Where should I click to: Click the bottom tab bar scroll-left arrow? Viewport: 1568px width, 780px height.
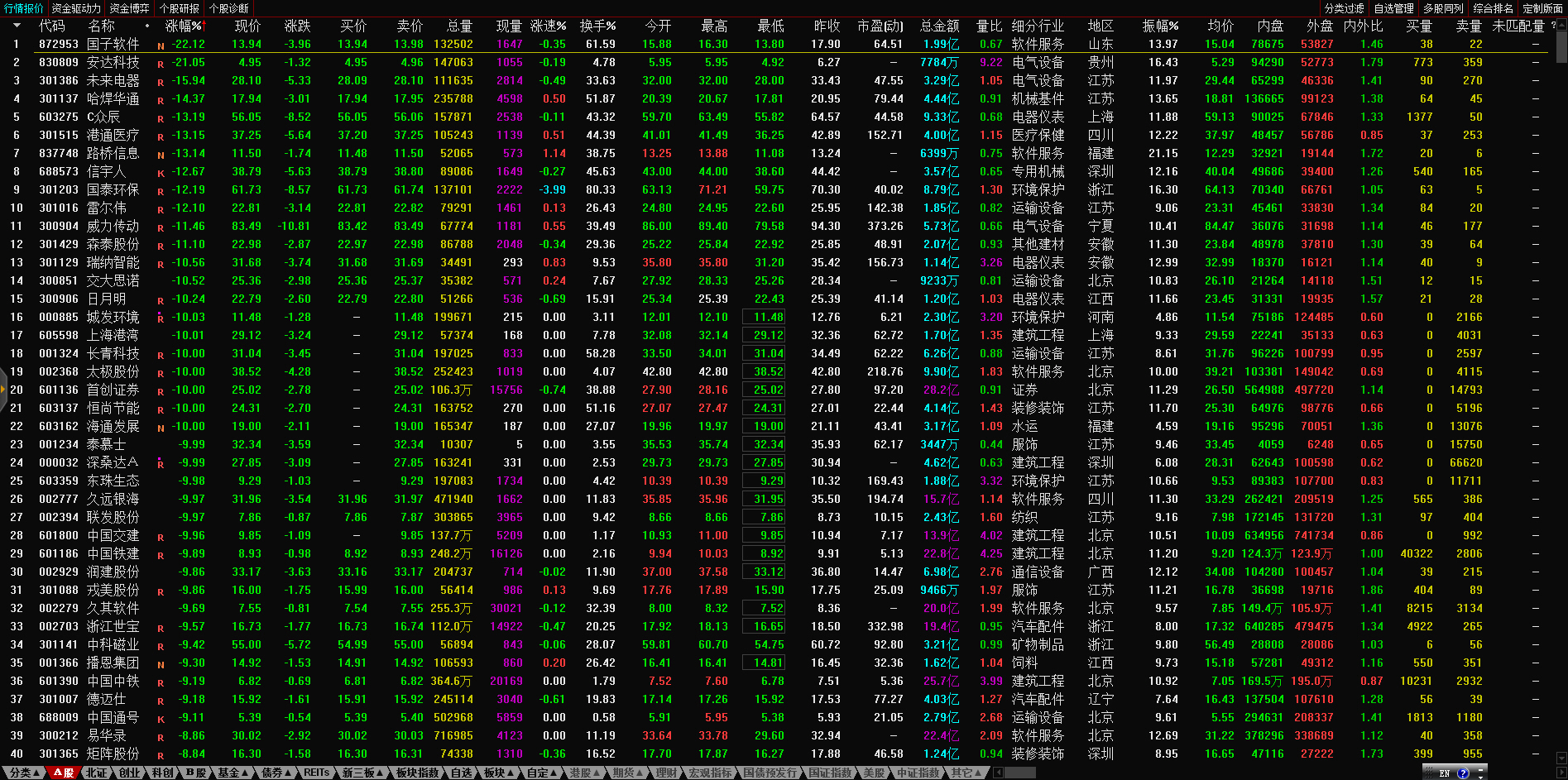pyautogui.click(x=999, y=773)
